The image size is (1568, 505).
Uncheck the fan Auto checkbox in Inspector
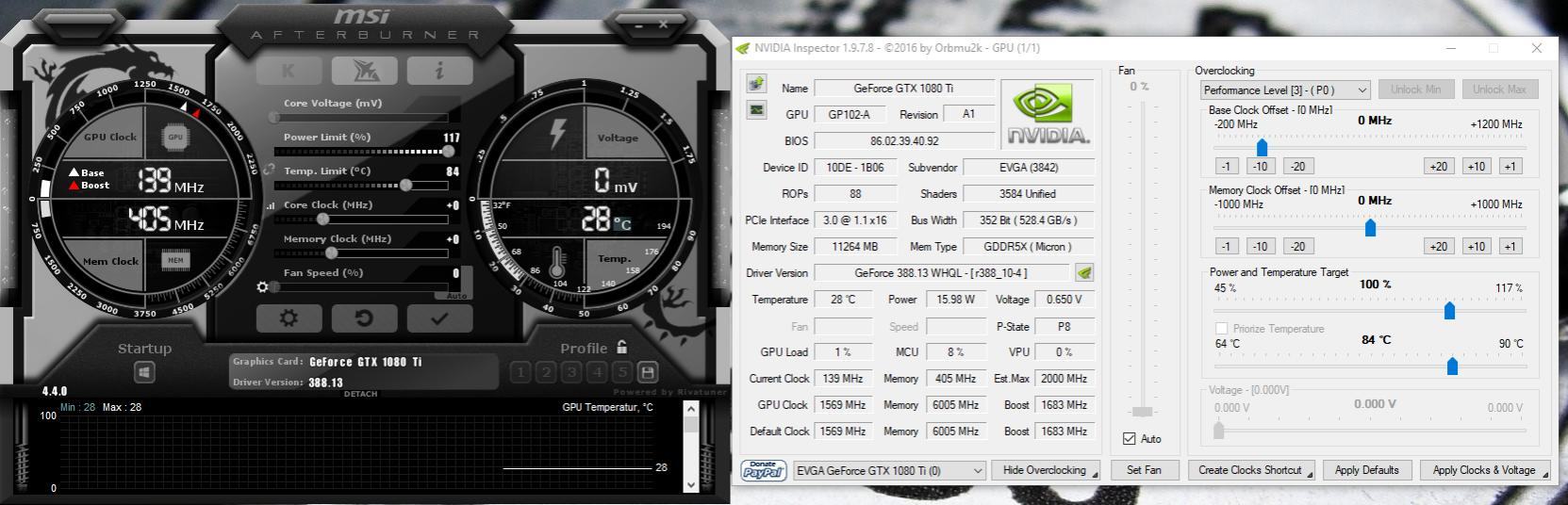1130,439
